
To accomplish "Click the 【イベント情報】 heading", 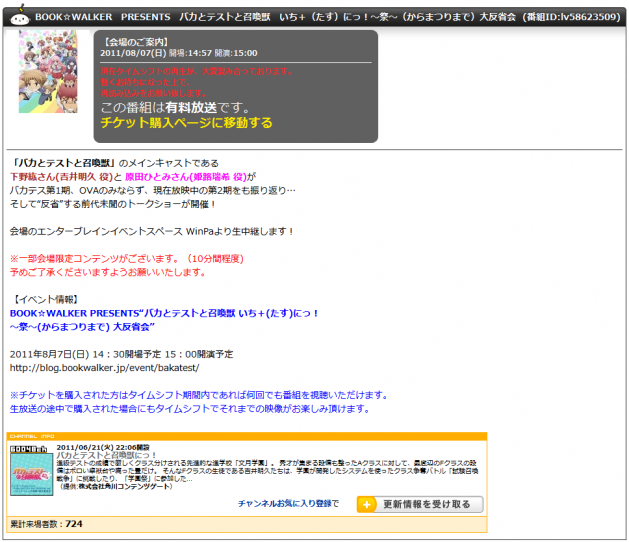I will tap(45, 300).
